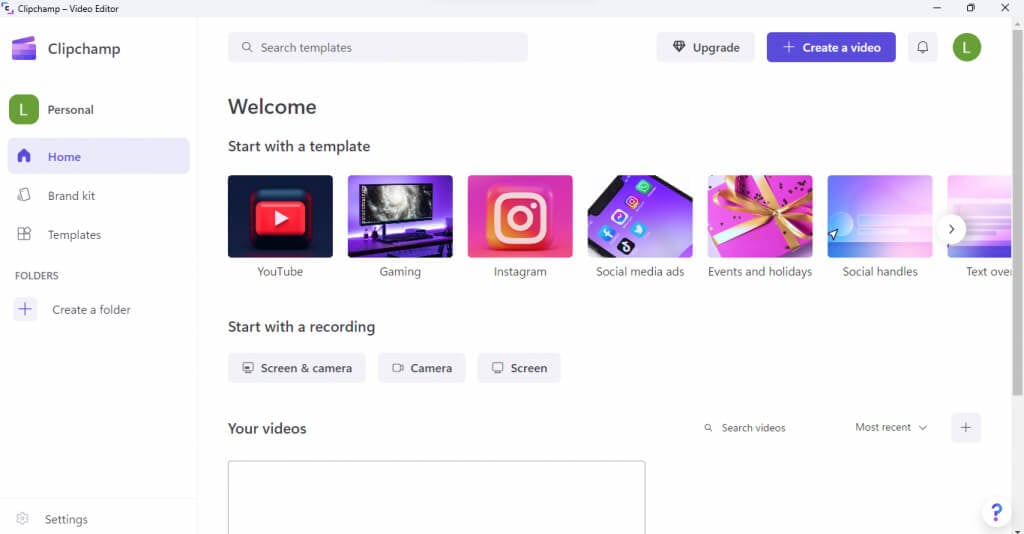Click the Create a video button
Image resolution: width=1024 pixels, height=534 pixels.
(x=831, y=47)
